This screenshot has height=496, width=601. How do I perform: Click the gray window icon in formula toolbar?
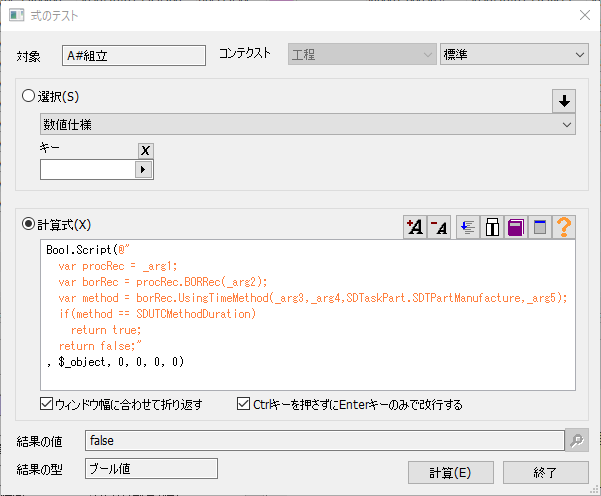tap(541, 227)
